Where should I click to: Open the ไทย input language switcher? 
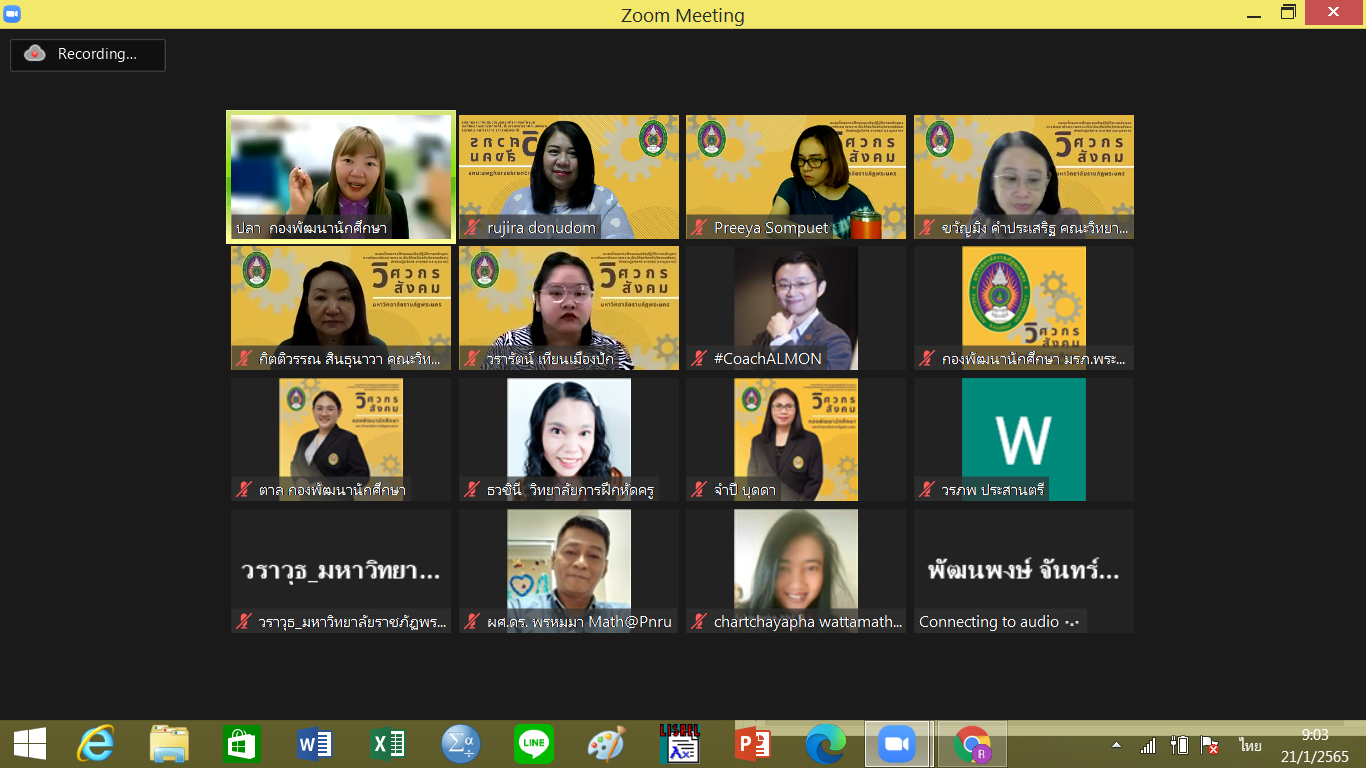pos(1250,746)
